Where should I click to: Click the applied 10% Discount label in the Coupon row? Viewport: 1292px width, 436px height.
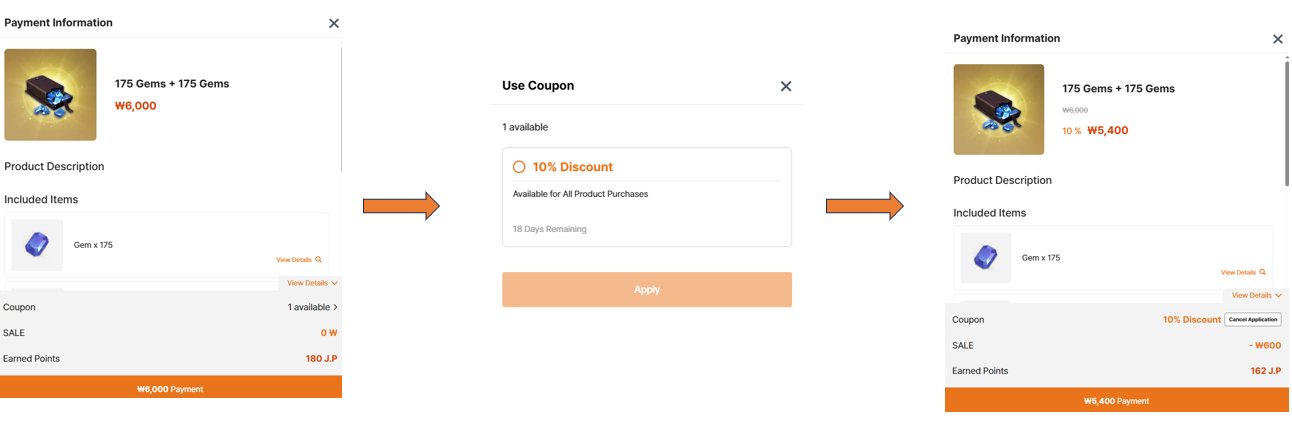tap(1191, 320)
